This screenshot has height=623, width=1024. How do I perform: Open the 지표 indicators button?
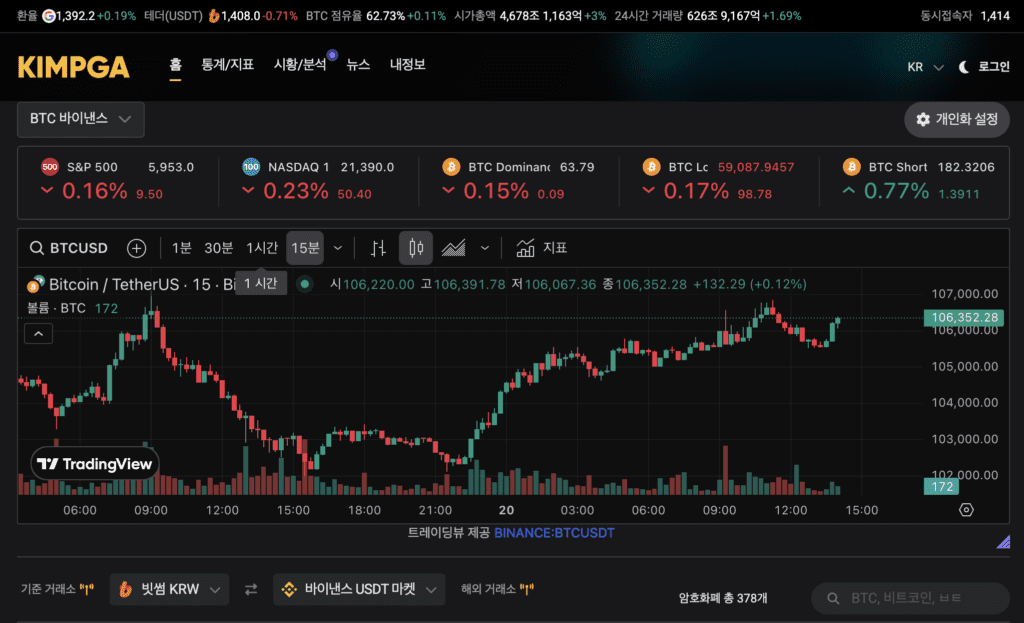(x=541, y=248)
